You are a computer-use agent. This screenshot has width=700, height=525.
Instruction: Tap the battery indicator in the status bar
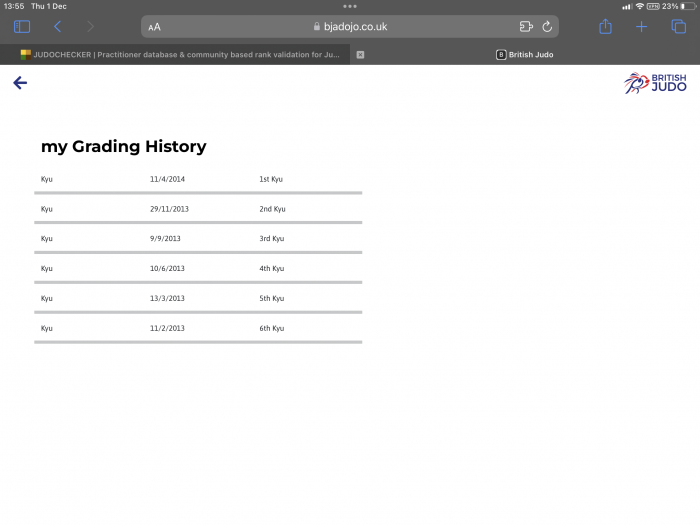(x=688, y=6)
